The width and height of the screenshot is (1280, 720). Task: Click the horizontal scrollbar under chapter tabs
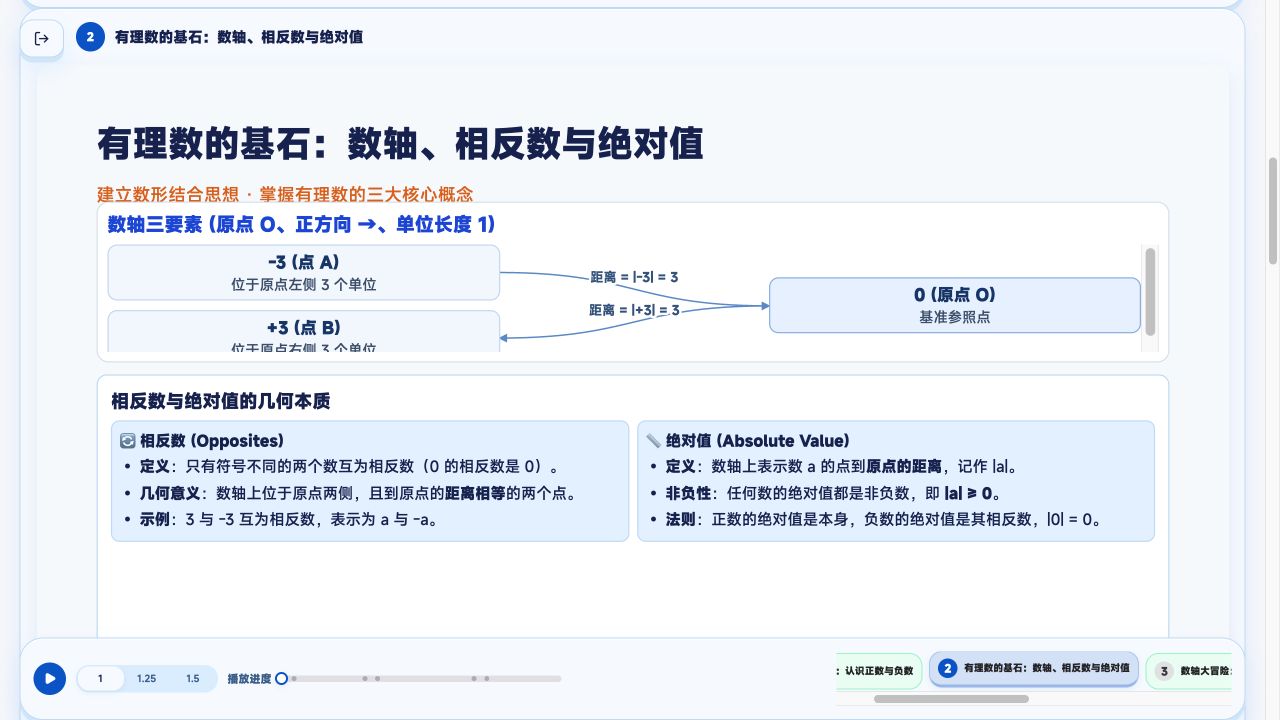(x=951, y=699)
